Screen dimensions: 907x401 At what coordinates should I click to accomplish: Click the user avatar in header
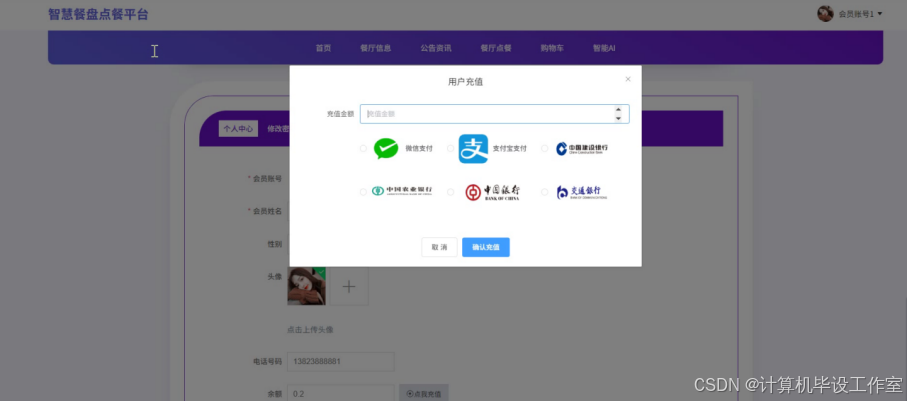[x=825, y=13]
